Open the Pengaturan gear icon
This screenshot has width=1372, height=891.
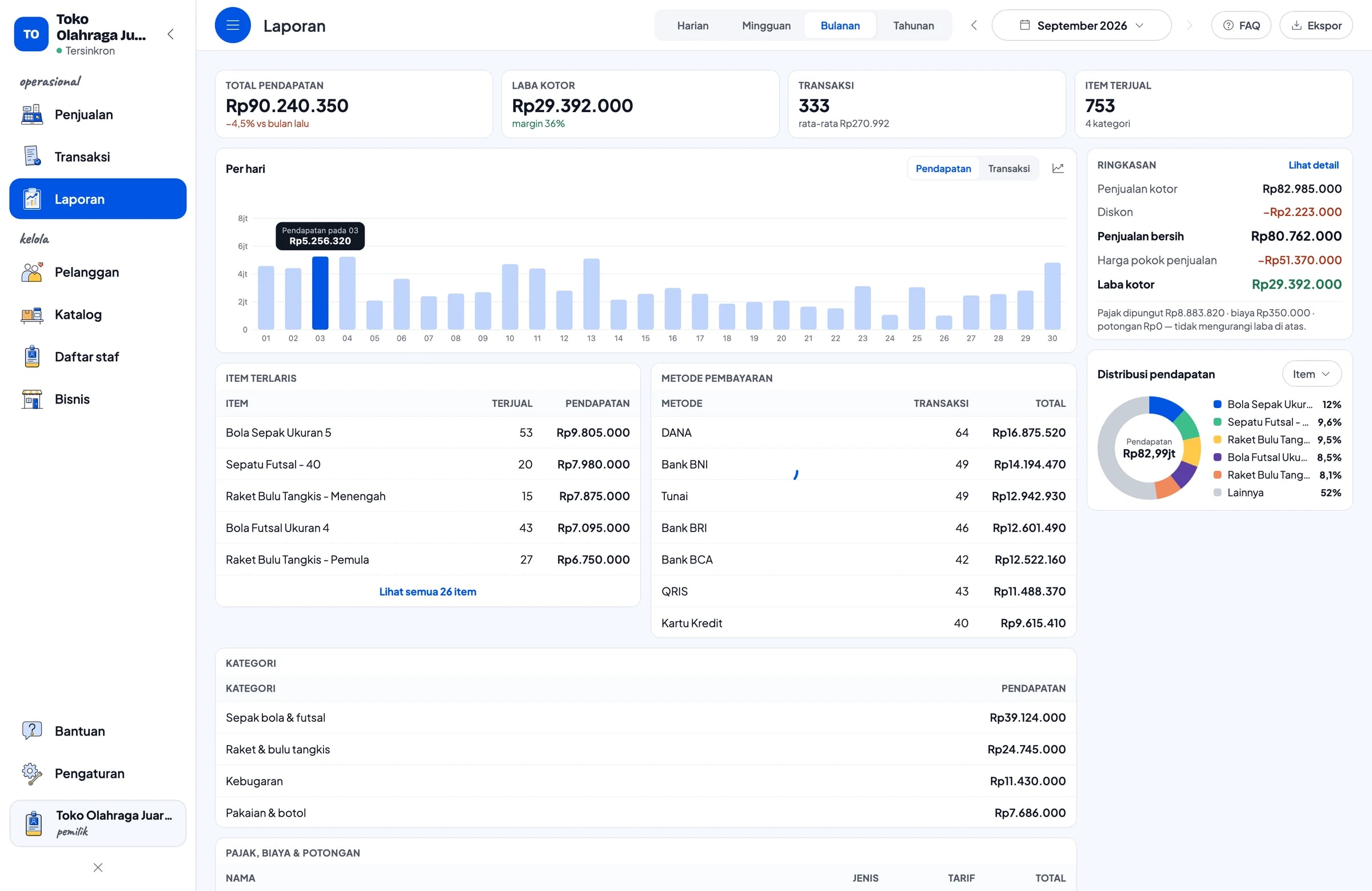(x=31, y=773)
